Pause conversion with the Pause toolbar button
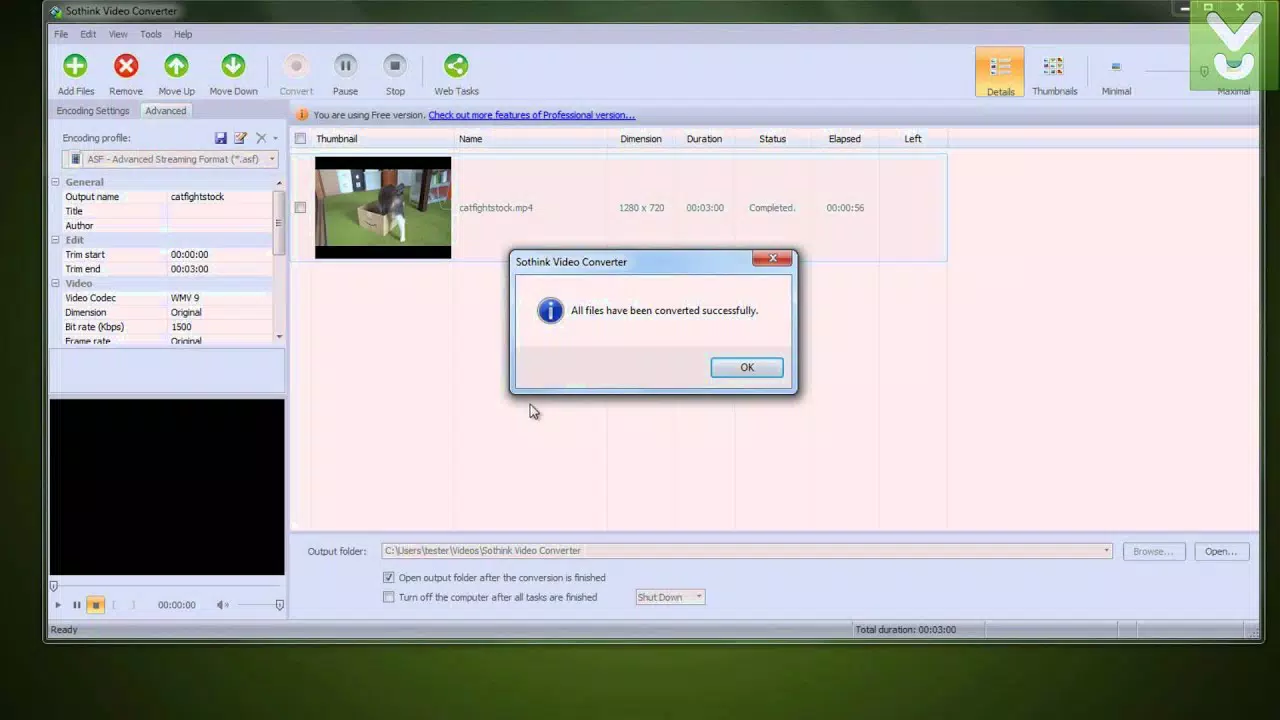 345,75
